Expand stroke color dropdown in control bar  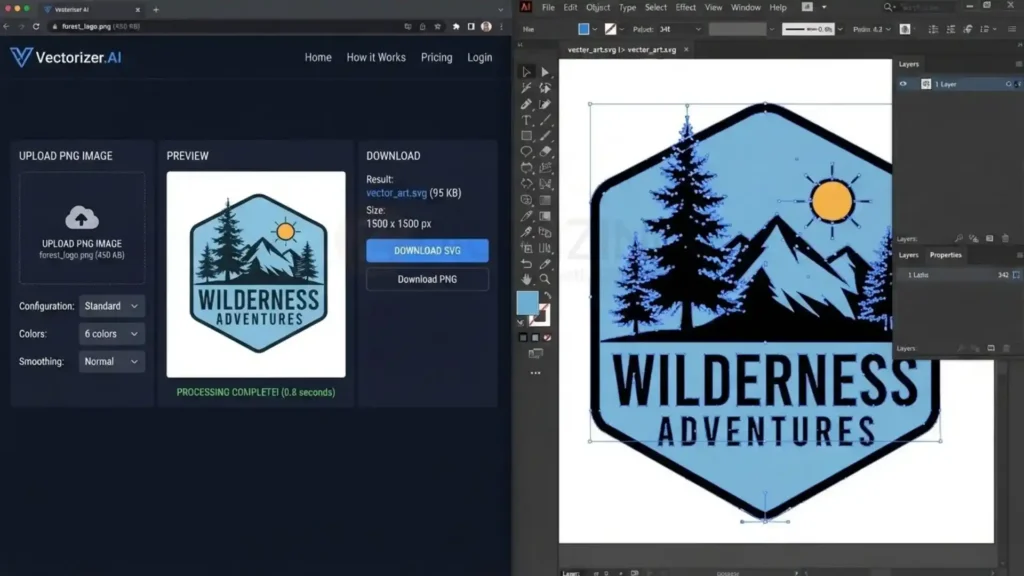[x=621, y=29]
